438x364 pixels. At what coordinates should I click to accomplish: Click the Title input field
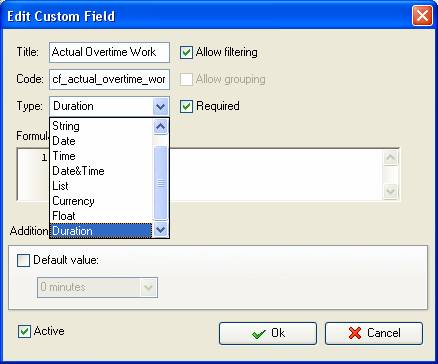pyautogui.click(x=109, y=52)
